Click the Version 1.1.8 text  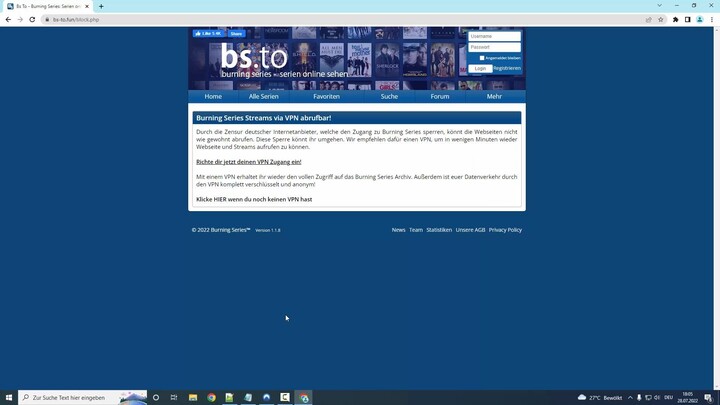click(x=268, y=231)
